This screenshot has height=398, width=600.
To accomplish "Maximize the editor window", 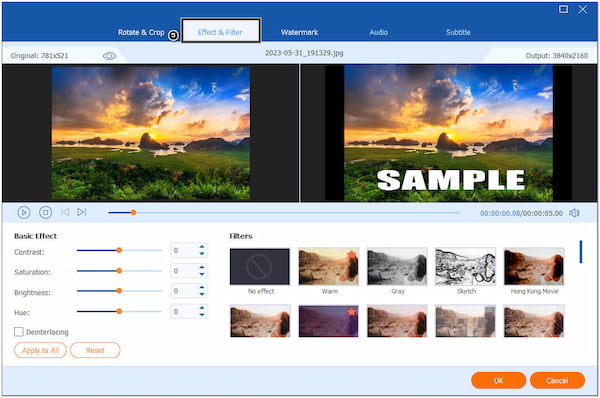I will pos(563,9).
